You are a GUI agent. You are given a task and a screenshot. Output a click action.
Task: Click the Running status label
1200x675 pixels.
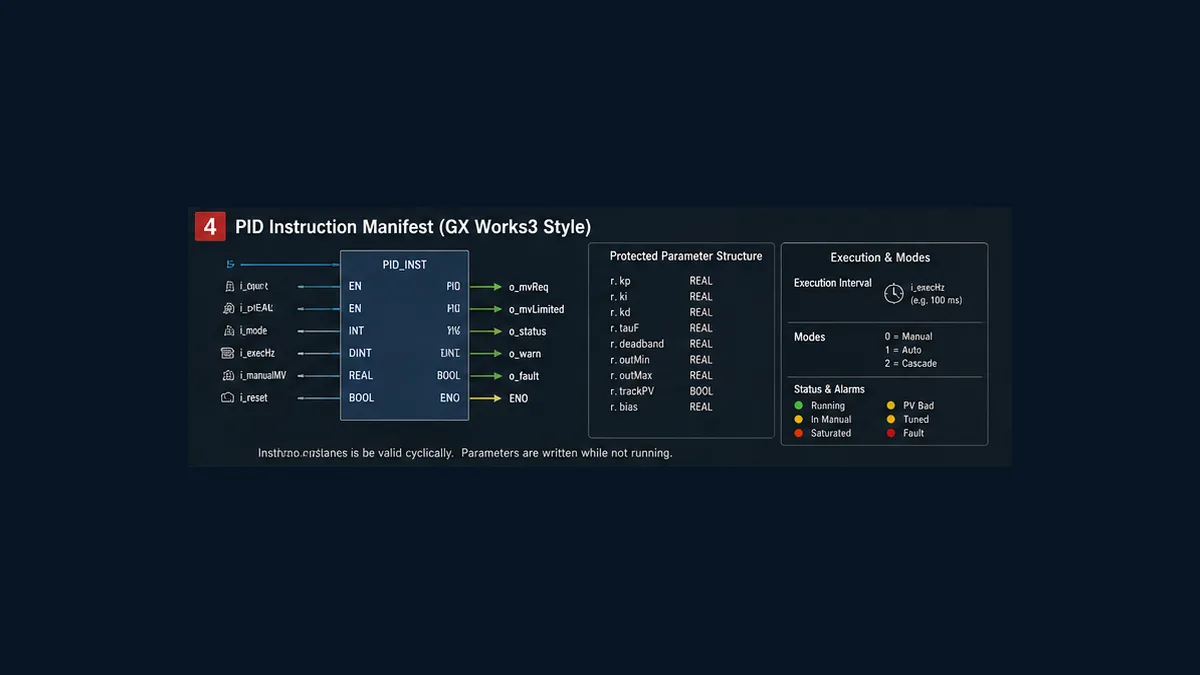[x=828, y=406]
